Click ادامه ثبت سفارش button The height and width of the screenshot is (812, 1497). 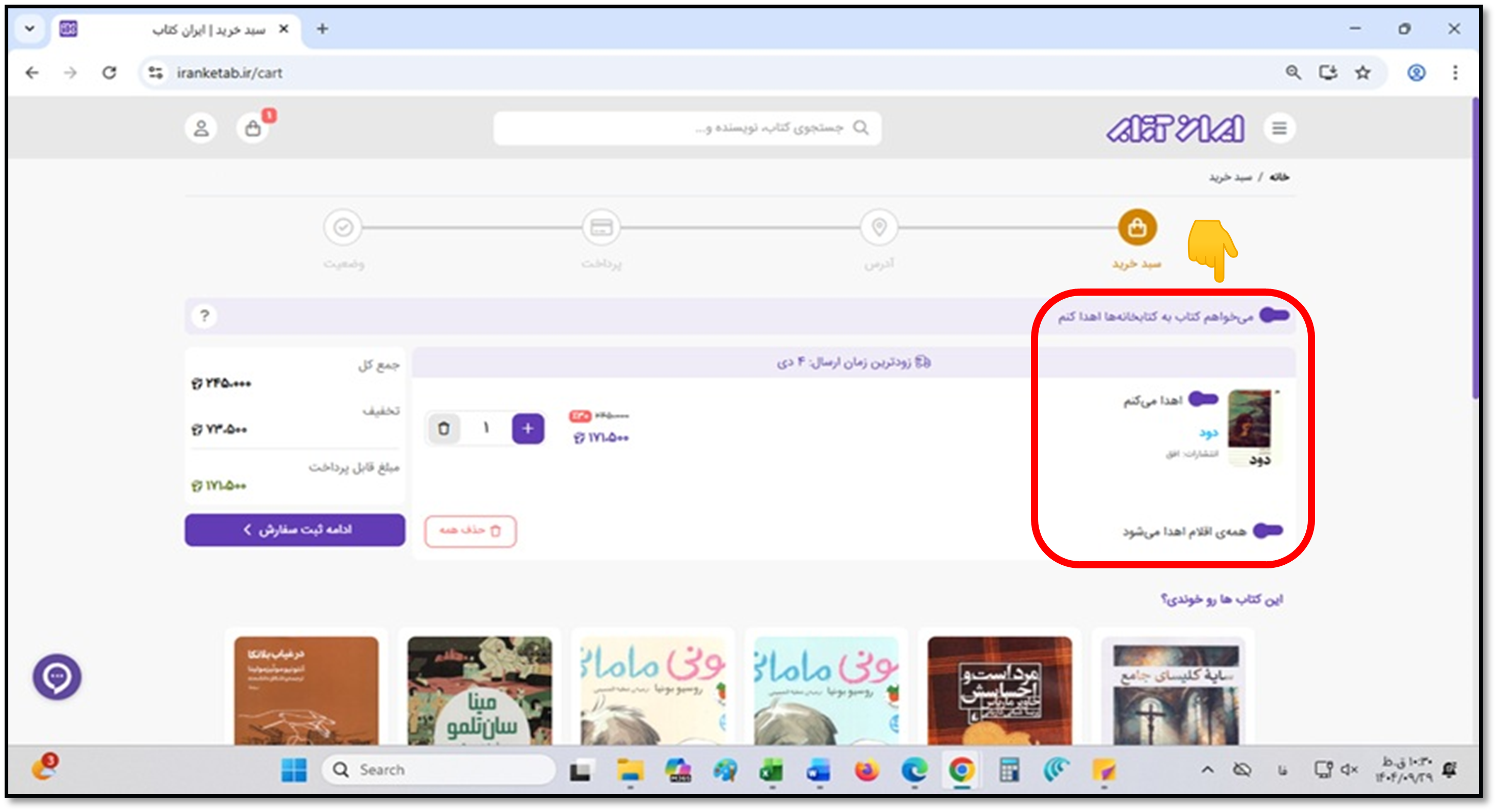pyautogui.click(x=295, y=530)
